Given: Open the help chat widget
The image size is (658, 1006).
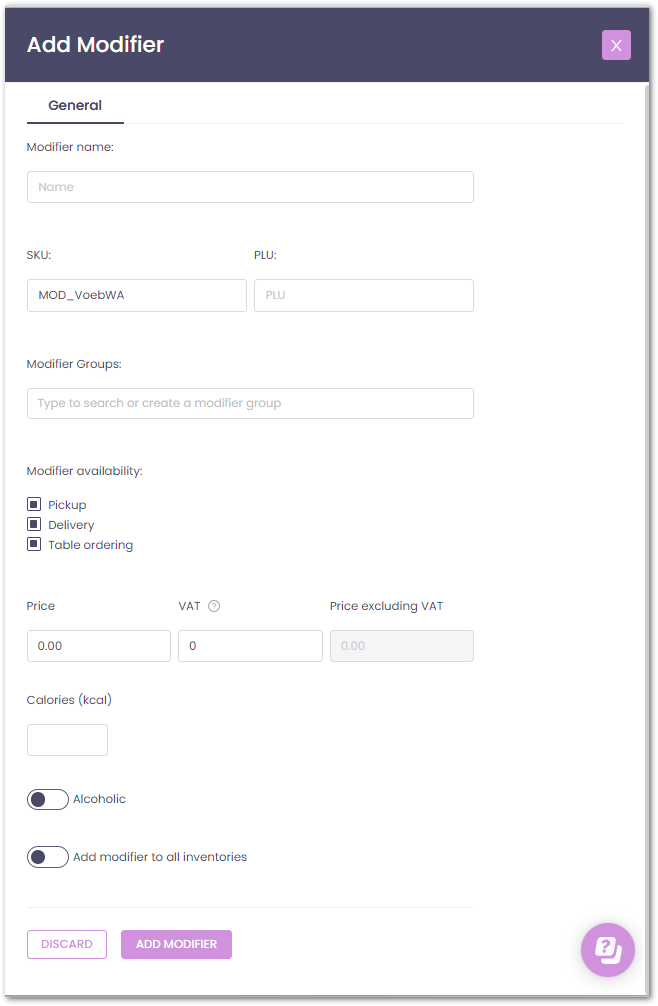Looking at the screenshot, I should coord(608,949).
